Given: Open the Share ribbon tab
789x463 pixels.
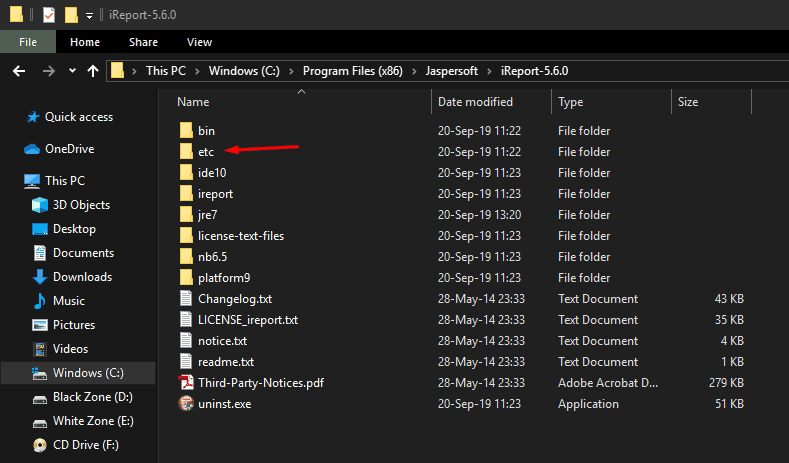Looking at the screenshot, I should (143, 42).
